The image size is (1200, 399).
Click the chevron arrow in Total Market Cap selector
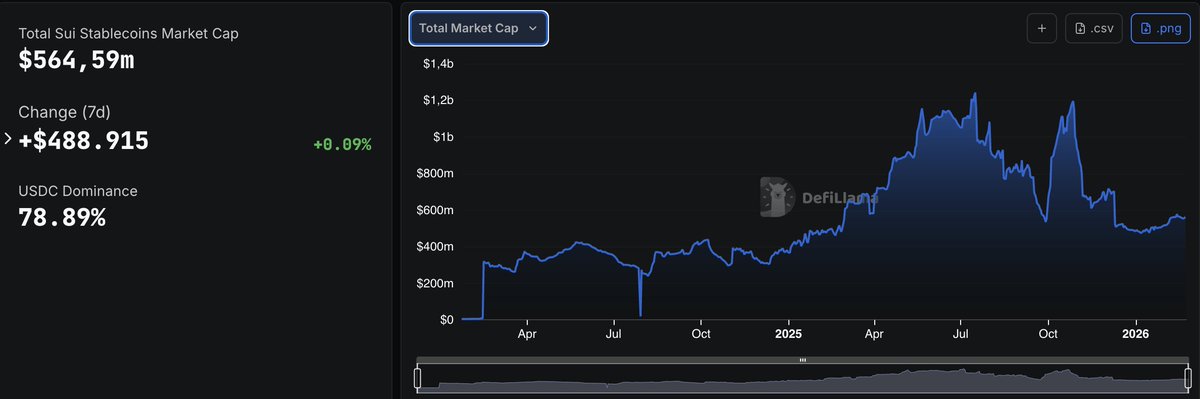pos(533,29)
